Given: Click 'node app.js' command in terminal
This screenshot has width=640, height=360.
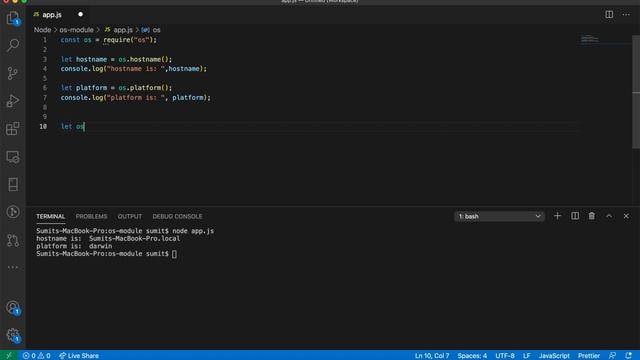Looking at the screenshot, I should pos(193,231).
